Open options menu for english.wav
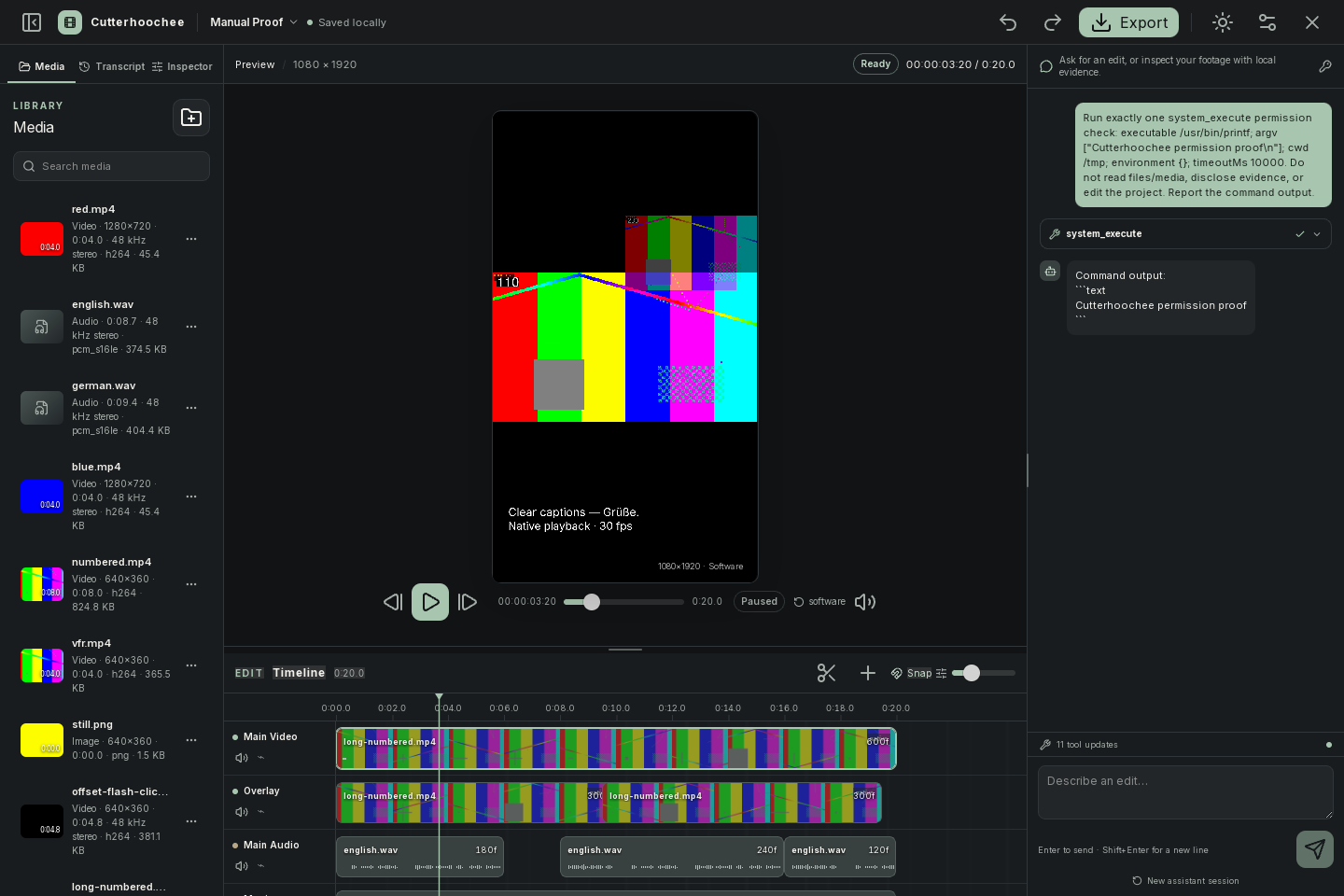The width and height of the screenshot is (1344, 896). [x=191, y=327]
